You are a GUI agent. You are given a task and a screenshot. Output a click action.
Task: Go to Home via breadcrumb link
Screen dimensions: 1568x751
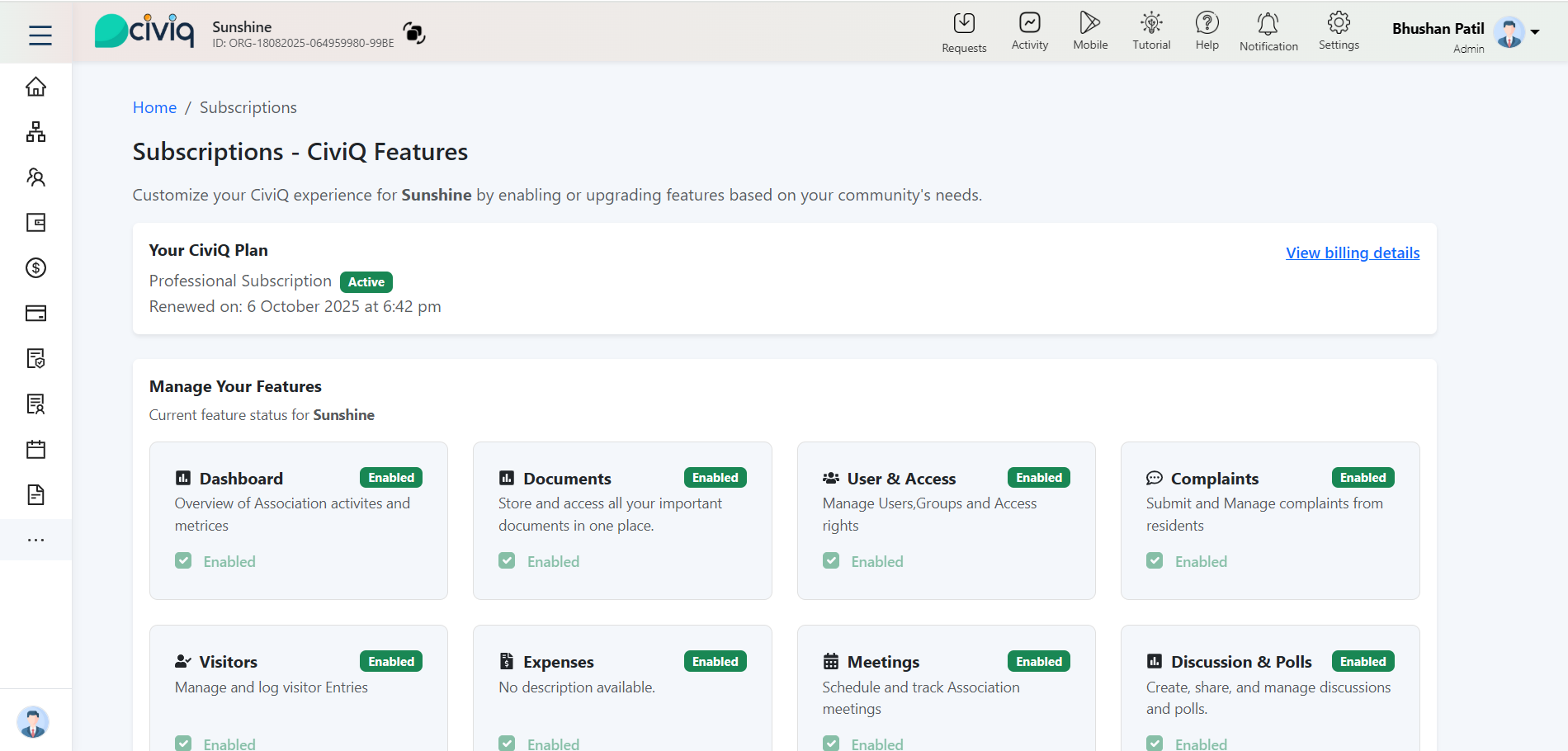(154, 107)
